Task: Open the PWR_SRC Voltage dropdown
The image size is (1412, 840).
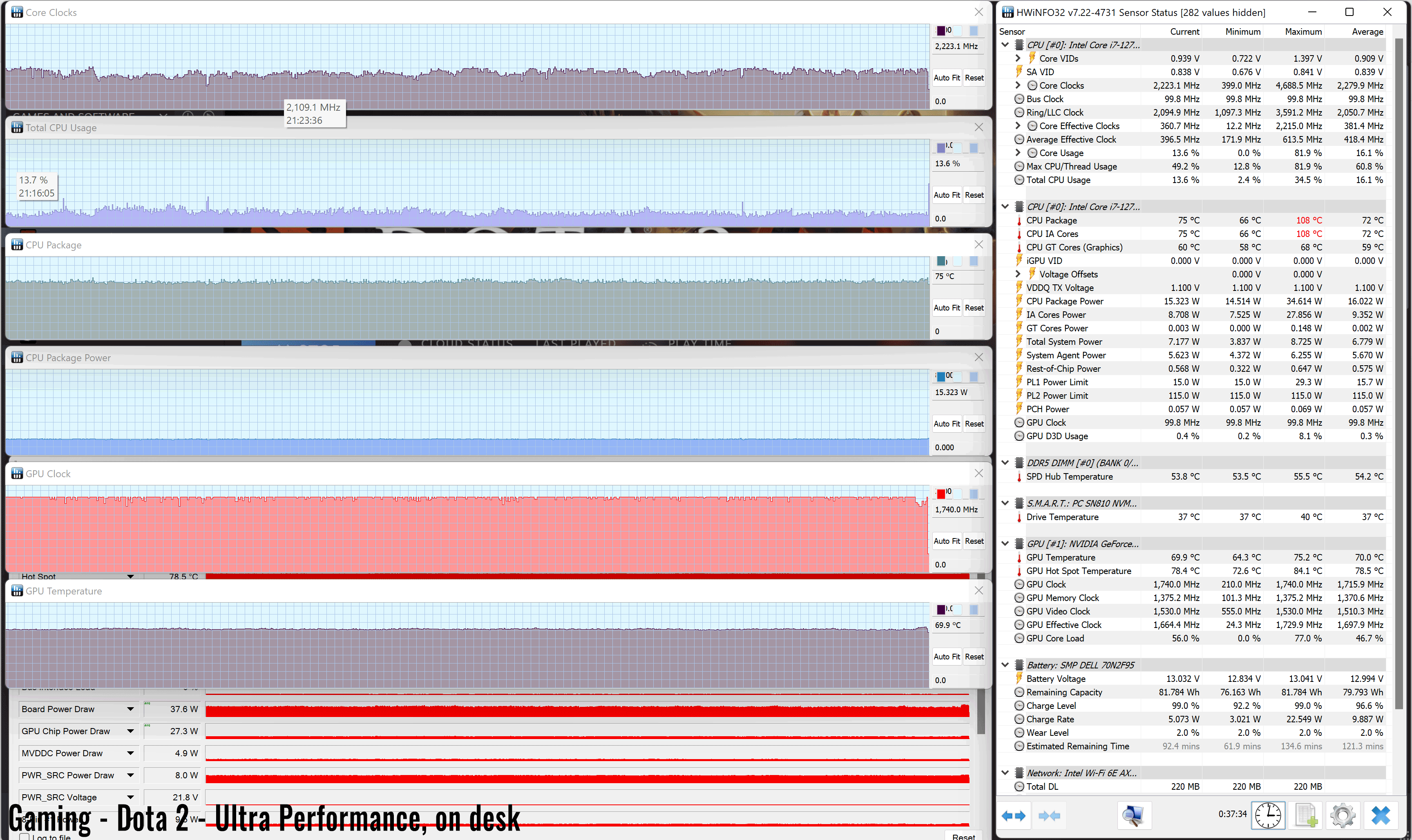Action: (x=130, y=798)
